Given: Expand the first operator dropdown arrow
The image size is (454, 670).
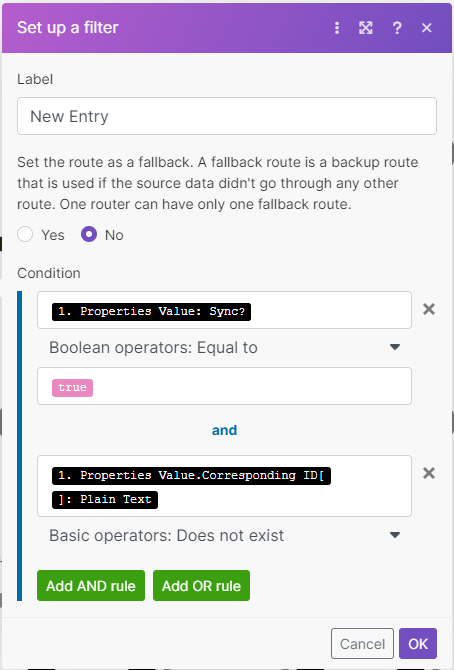Looking at the screenshot, I should (395, 347).
